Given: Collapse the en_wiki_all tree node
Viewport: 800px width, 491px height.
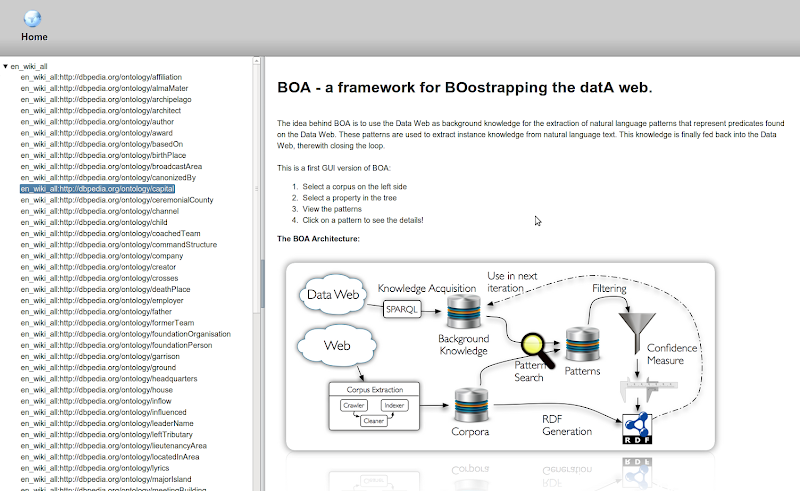Looking at the screenshot, I should point(5,66).
